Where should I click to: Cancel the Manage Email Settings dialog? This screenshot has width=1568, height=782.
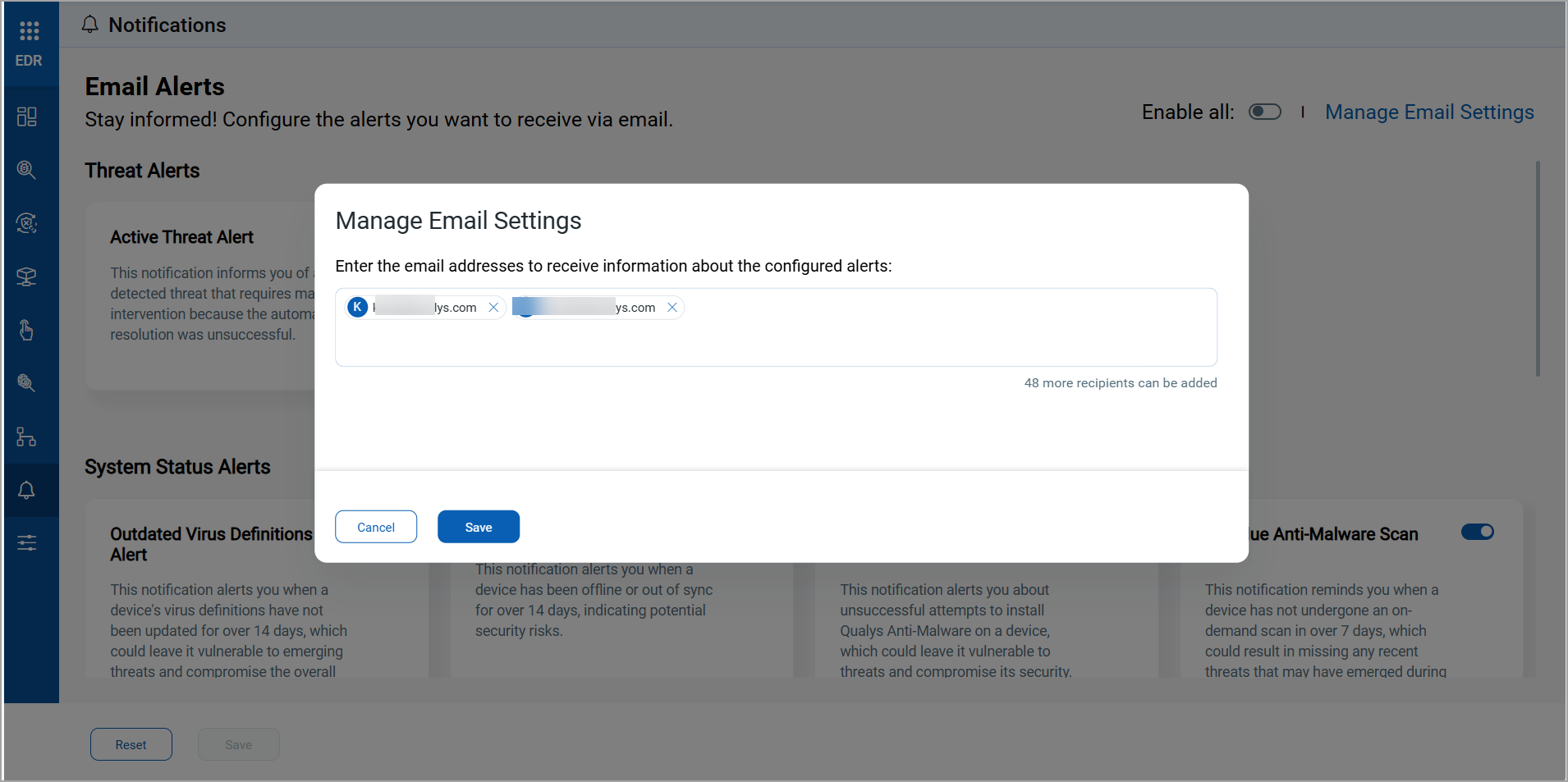pyautogui.click(x=376, y=527)
